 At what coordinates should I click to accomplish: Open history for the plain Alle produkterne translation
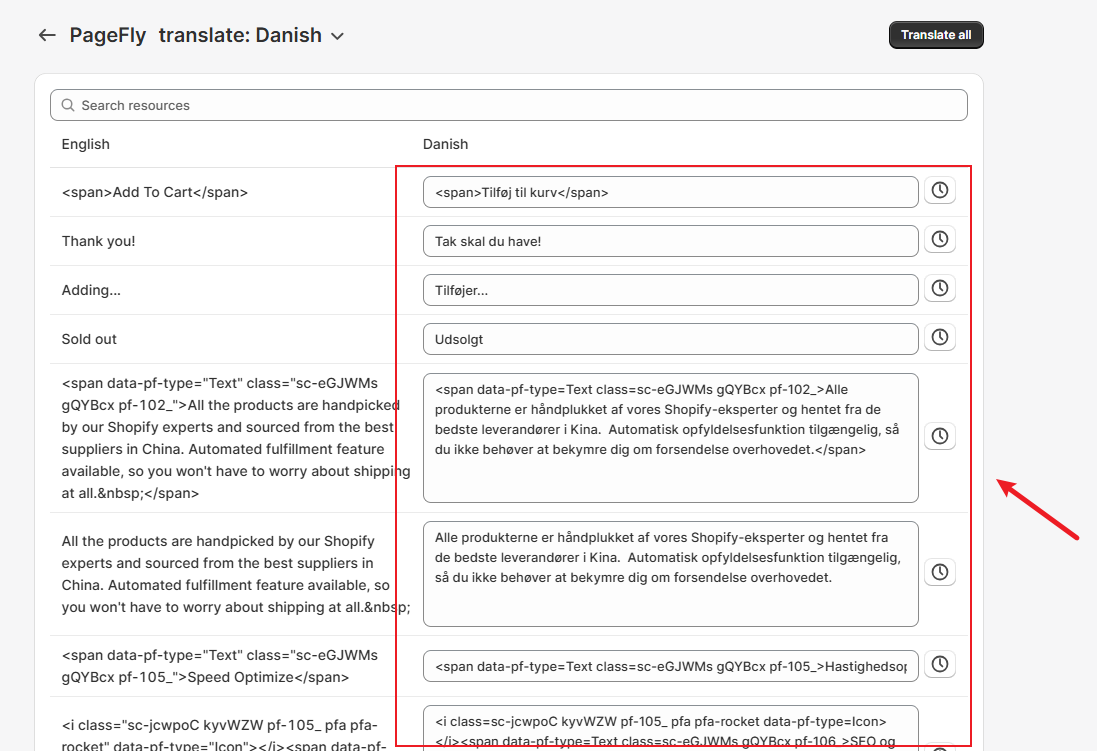[x=940, y=573]
